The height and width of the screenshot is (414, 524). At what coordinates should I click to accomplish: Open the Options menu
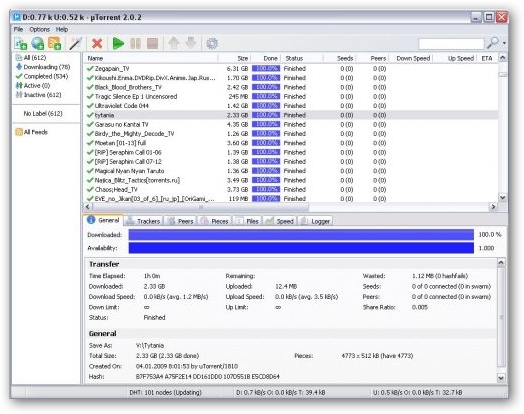tap(39, 29)
